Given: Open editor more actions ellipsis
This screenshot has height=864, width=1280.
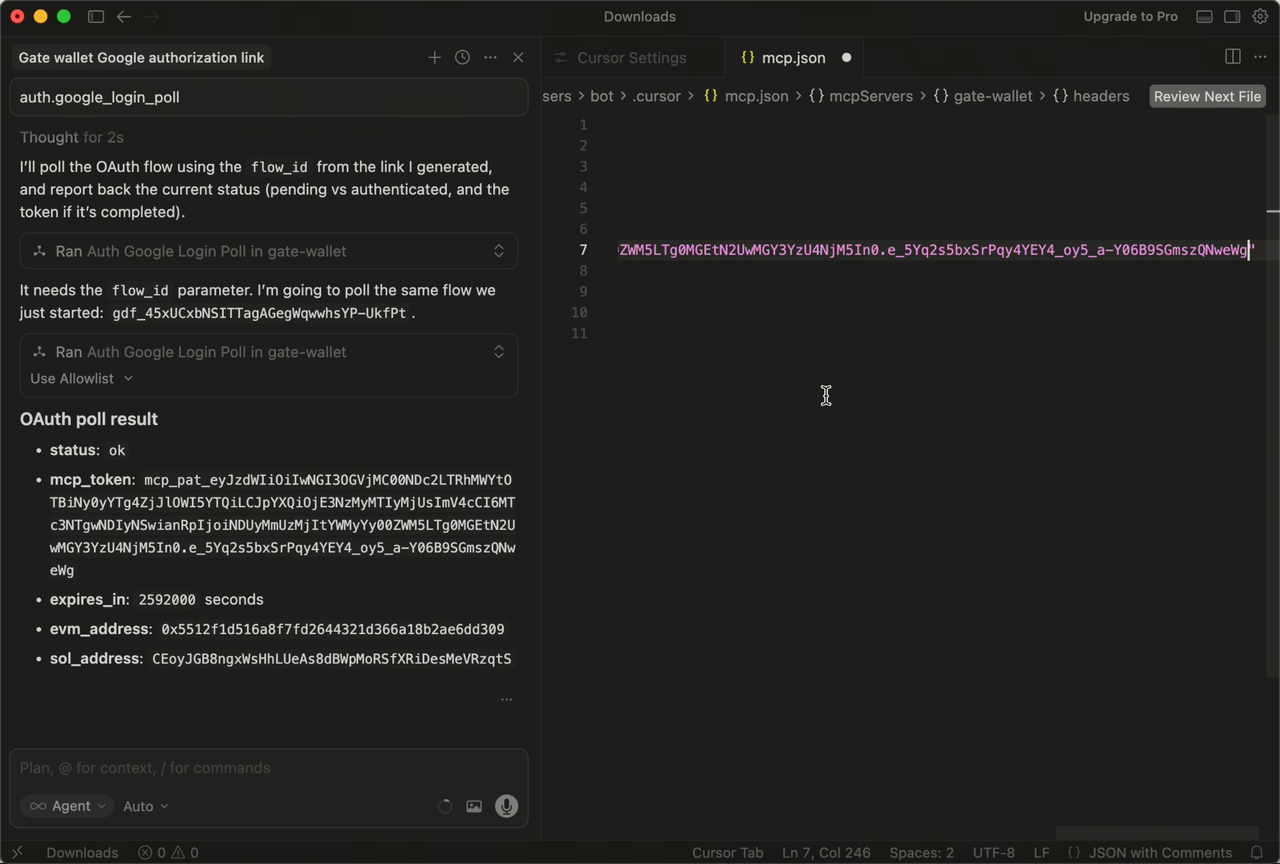Looking at the screenshot, I should coord(1260,57).
